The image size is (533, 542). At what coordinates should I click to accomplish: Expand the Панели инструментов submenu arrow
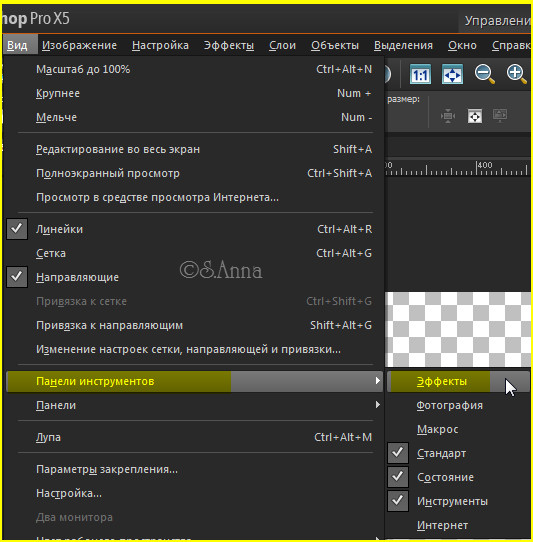[x=377, y=381]
